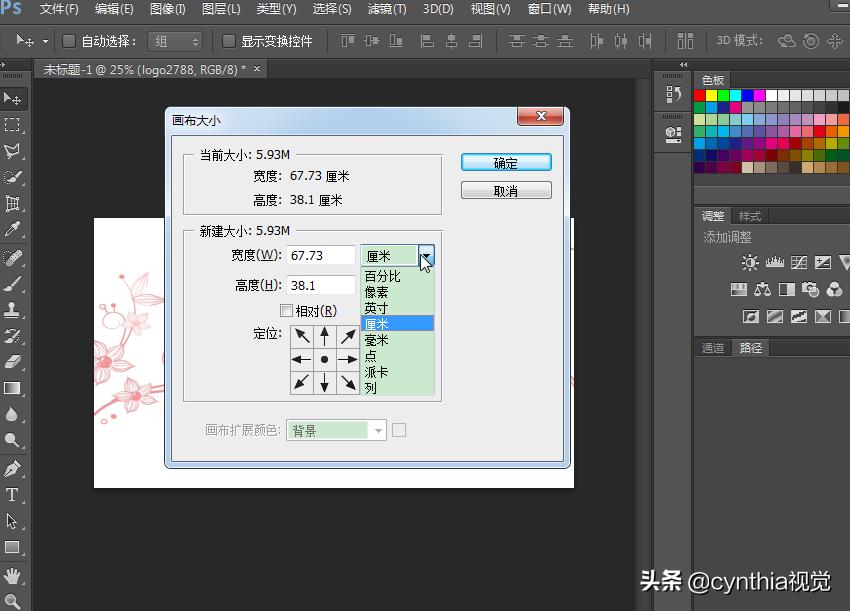
Task: Switch to the 通道 tab
Action: pos(713,349)
